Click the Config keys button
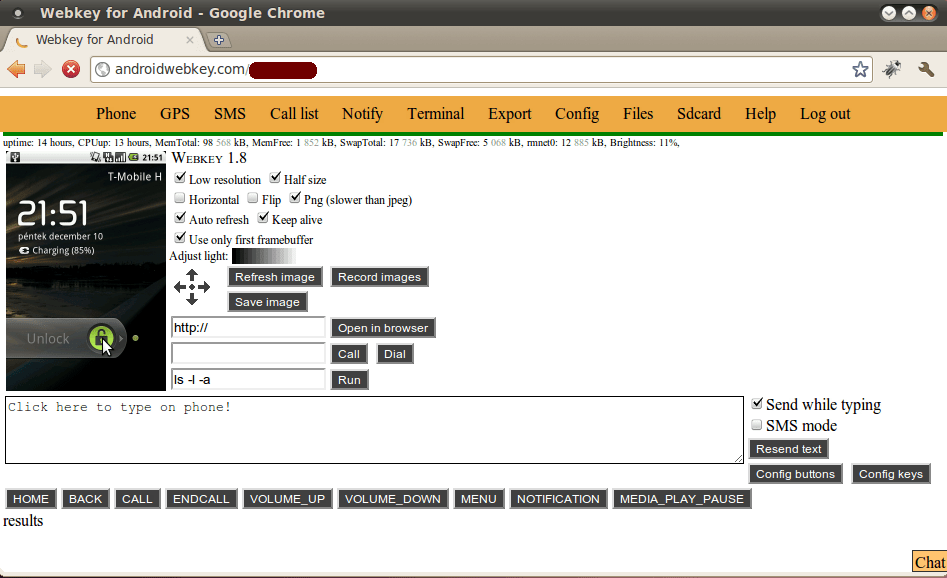 click(x=891, y=474)
